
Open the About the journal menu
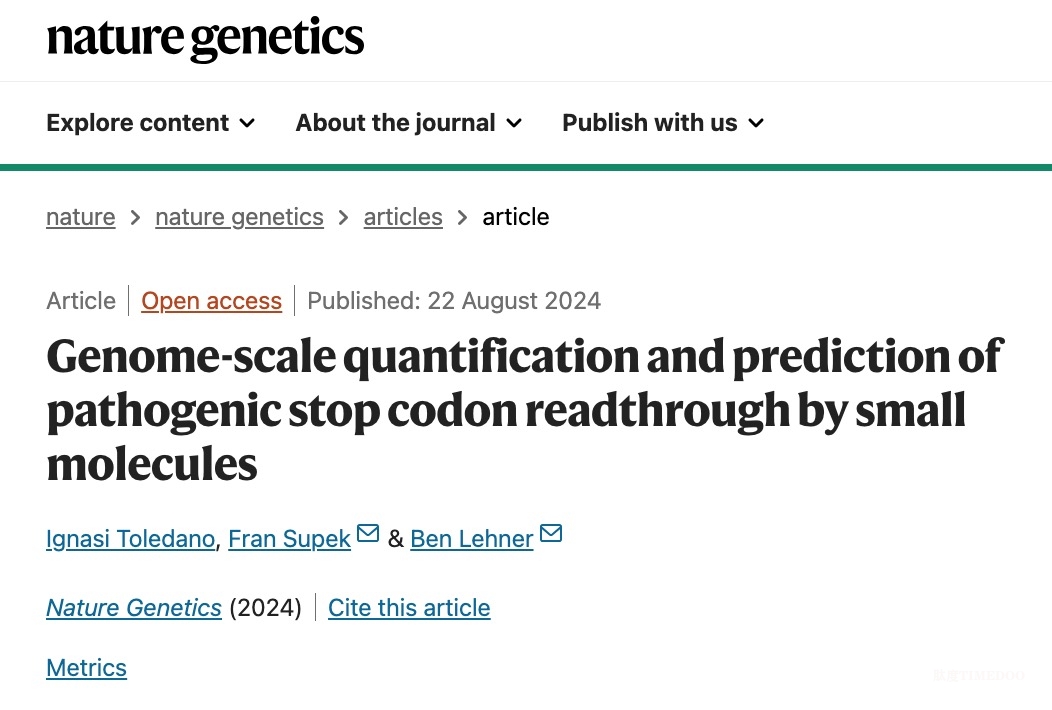point(409,123)
